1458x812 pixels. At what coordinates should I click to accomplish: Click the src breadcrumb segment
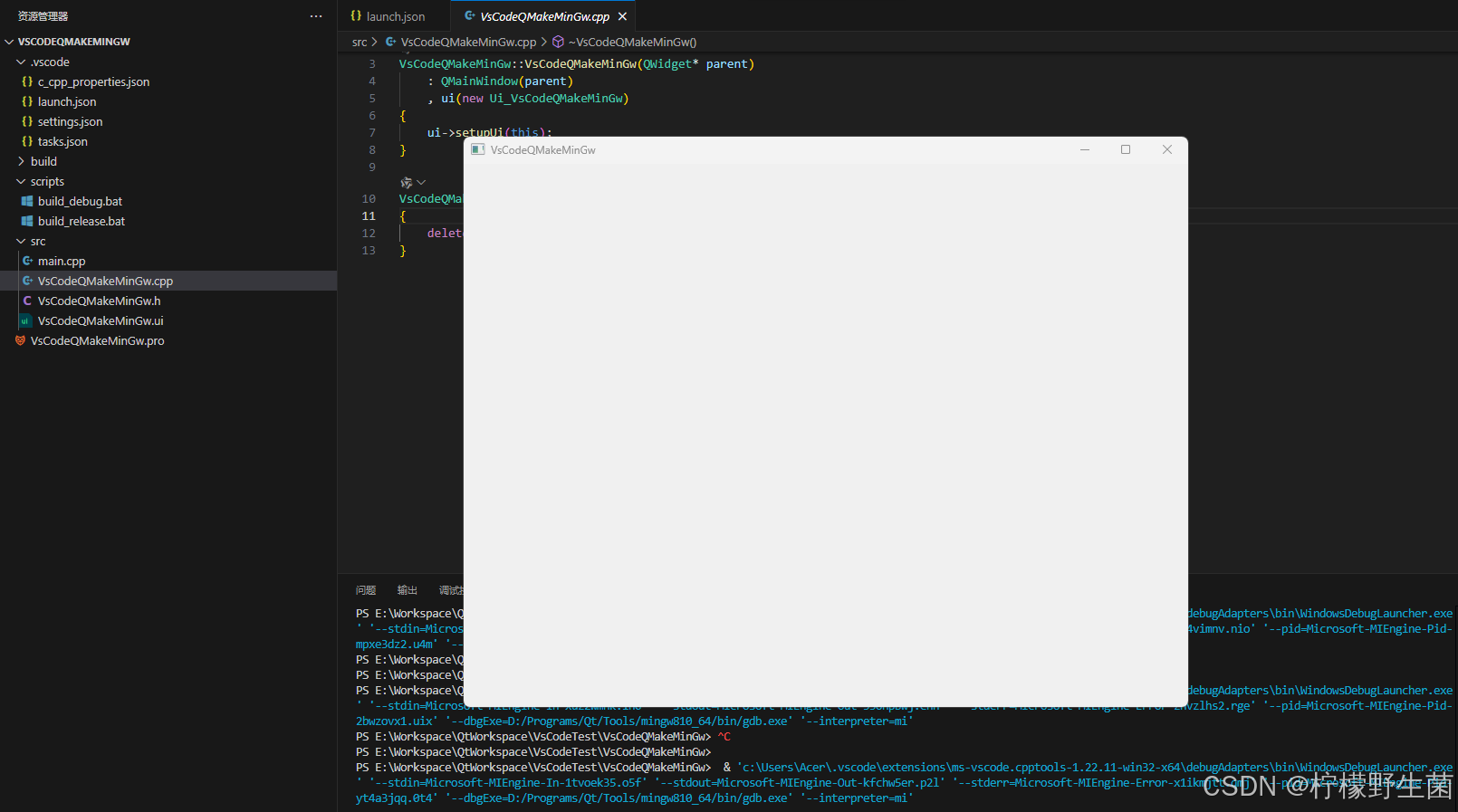point(360,42)
